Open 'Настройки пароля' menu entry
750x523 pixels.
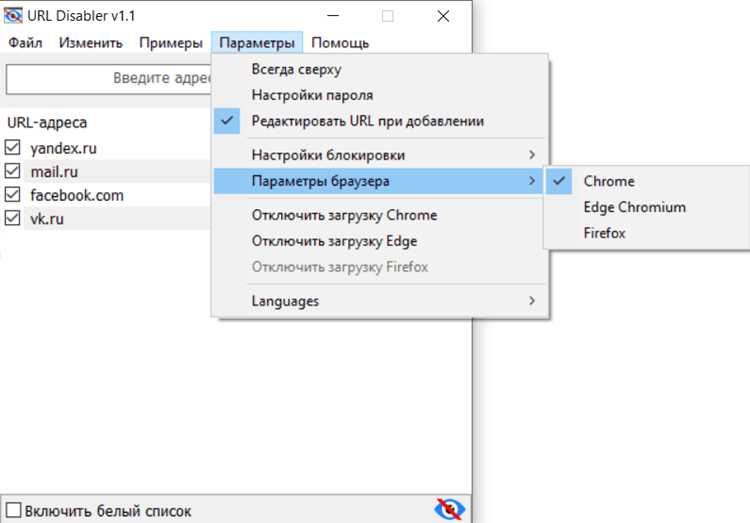point(380,95)
